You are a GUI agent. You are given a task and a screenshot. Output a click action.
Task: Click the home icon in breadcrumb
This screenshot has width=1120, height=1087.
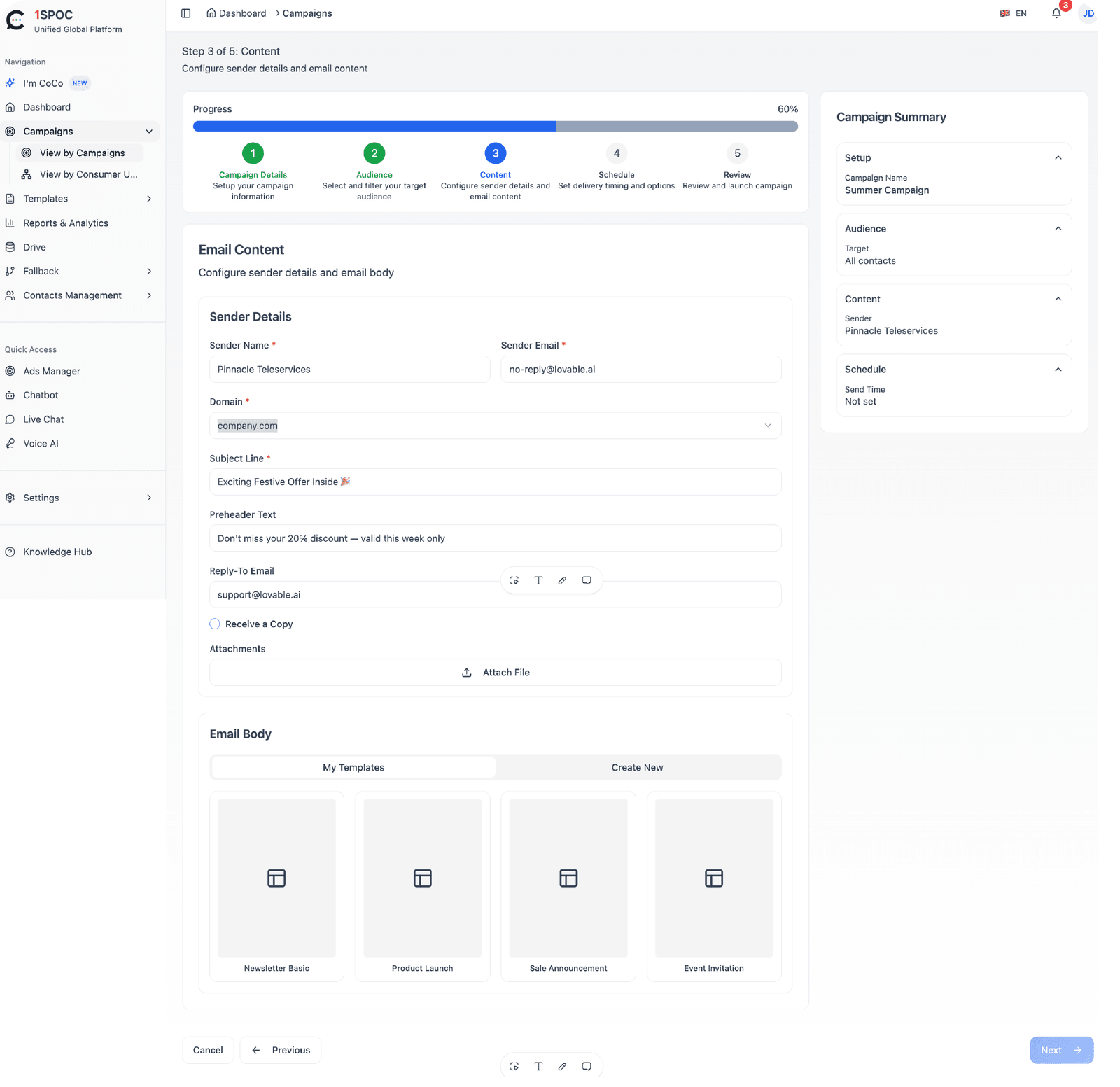coord(211,13)
